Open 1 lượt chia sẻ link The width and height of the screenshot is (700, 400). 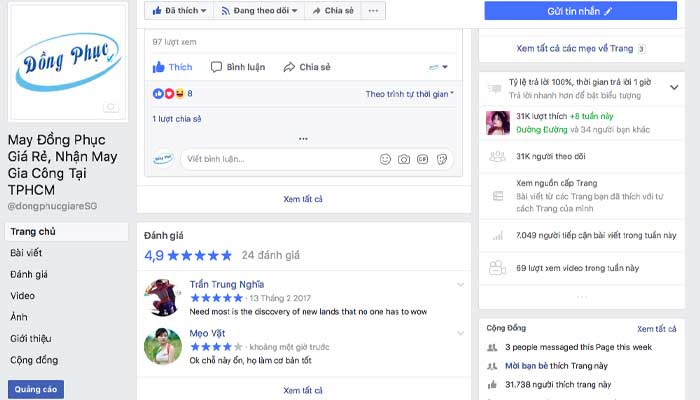click(177, 119)
